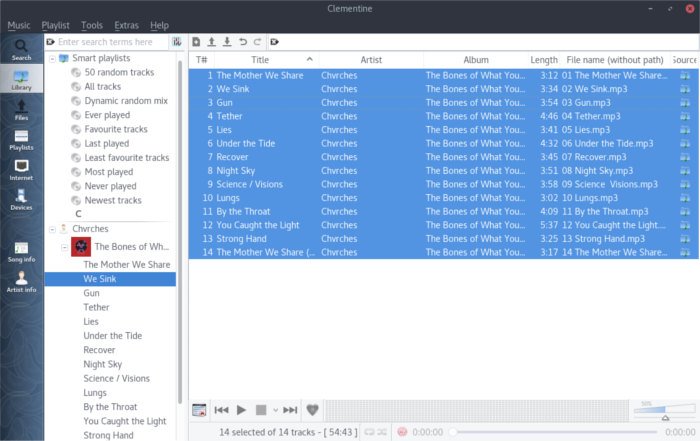Open the Song info sidebar tab

click(x=21, y=251)
